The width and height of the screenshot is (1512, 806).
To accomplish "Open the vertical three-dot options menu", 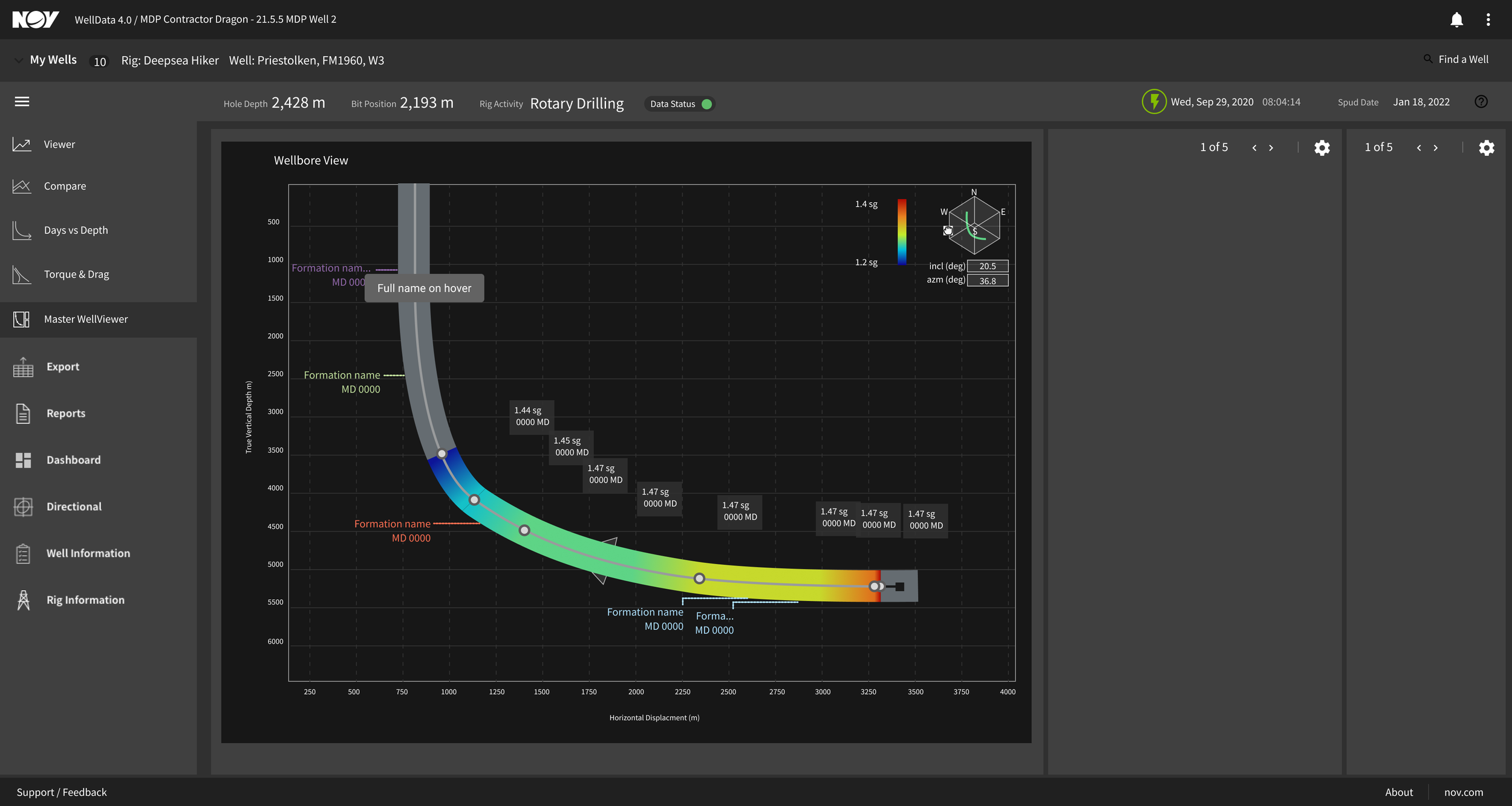I will coord(1488,19).
